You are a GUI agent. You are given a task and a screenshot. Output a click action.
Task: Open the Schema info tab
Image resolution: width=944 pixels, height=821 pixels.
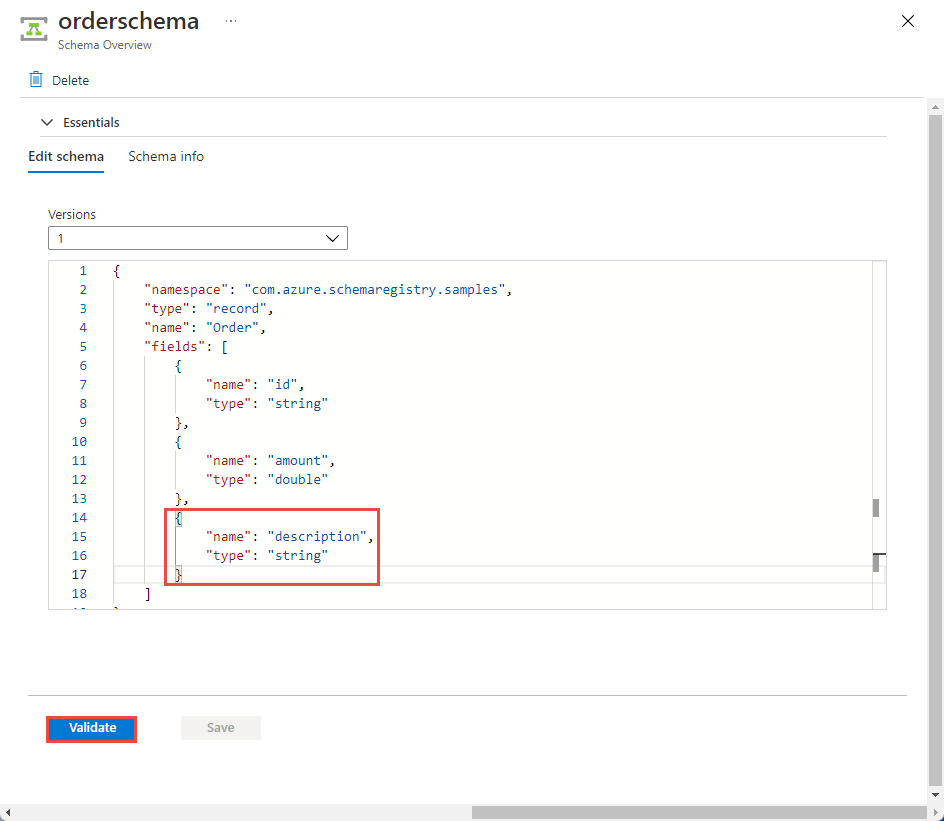166,156
